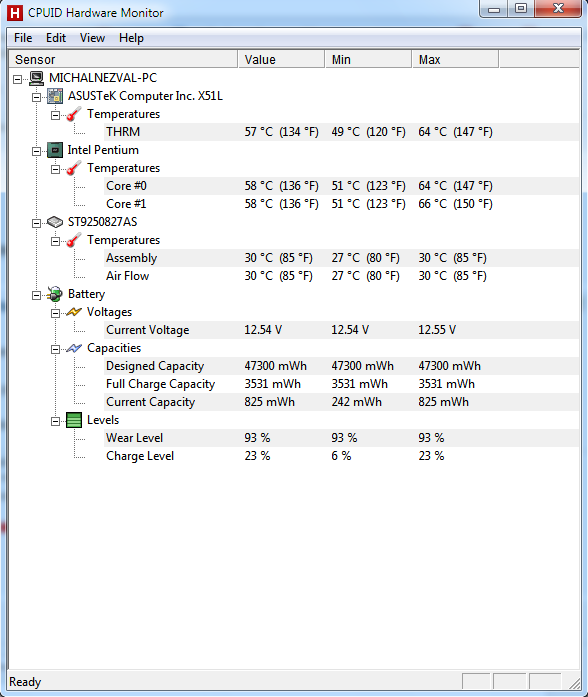Collapse the MICHALNEZVAL-PC root node
The image size is (588, 697).
click(x=17, y=79)
